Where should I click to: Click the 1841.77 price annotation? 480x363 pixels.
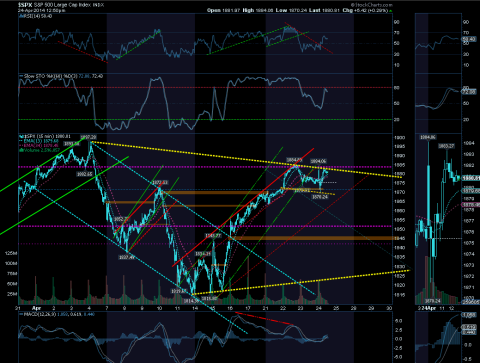213,236
